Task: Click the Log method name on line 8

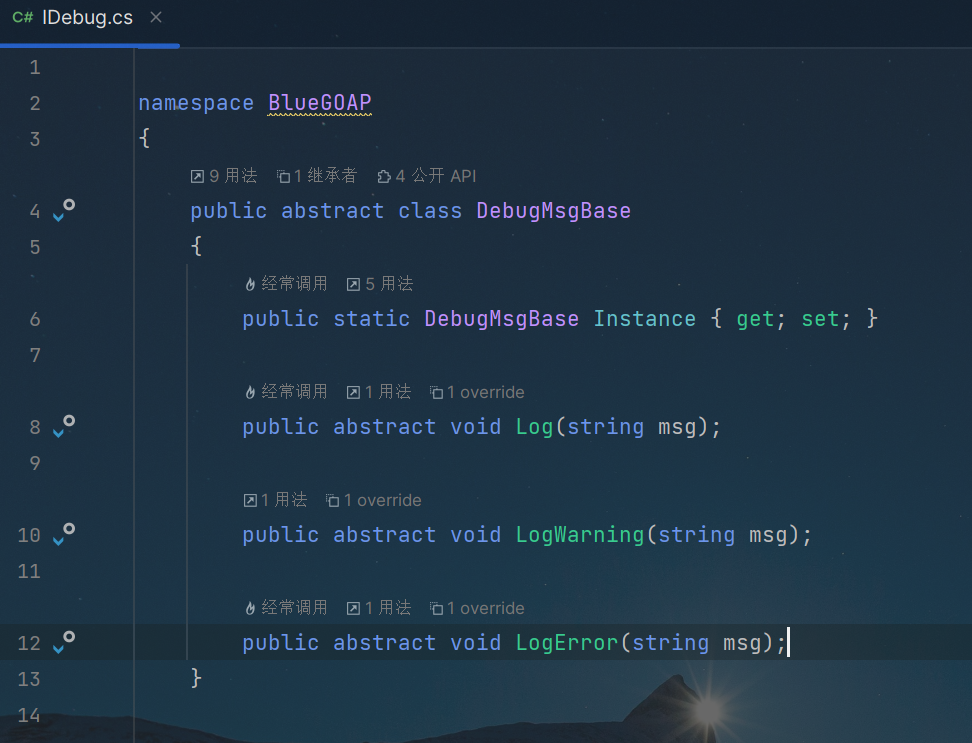Action: click(534, 427)
